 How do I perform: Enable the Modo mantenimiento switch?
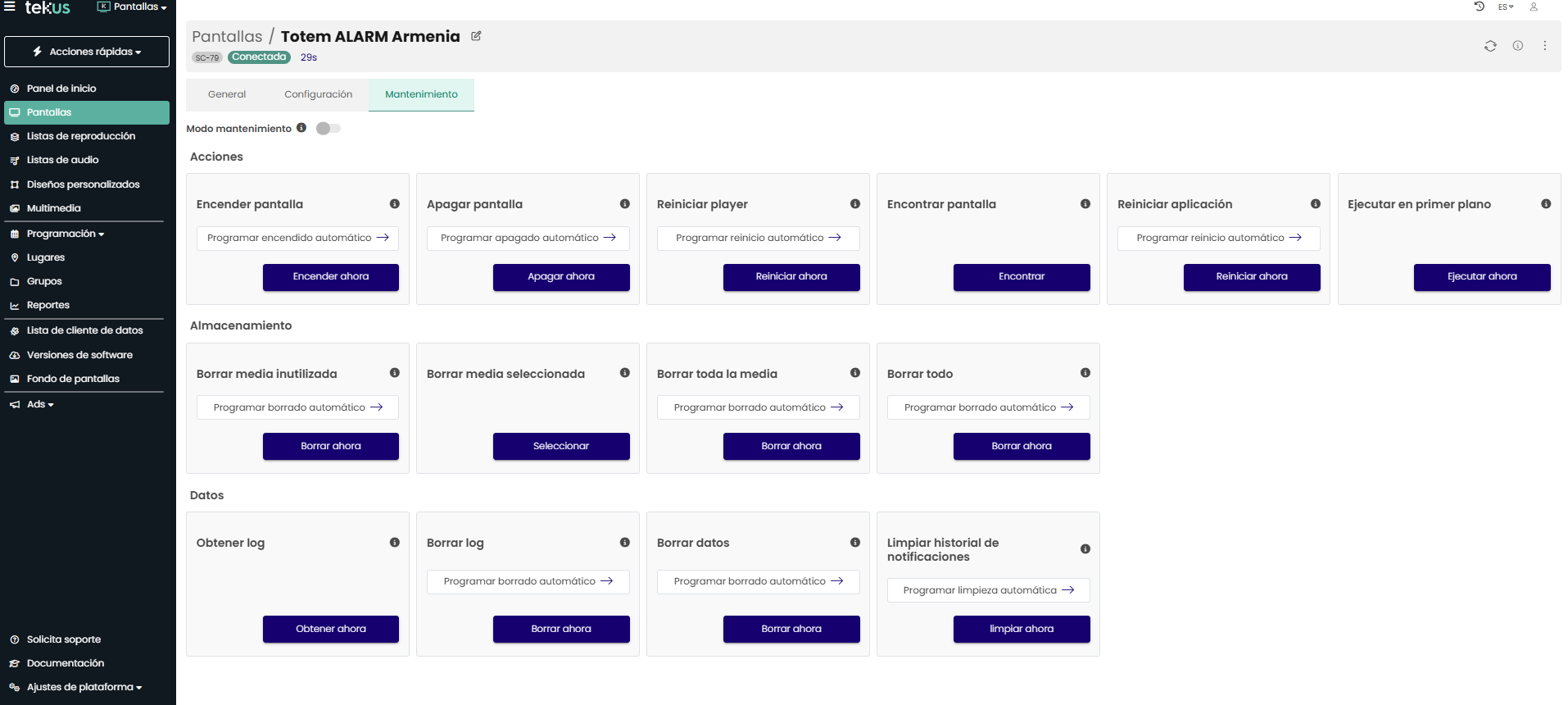coord(328,129)
